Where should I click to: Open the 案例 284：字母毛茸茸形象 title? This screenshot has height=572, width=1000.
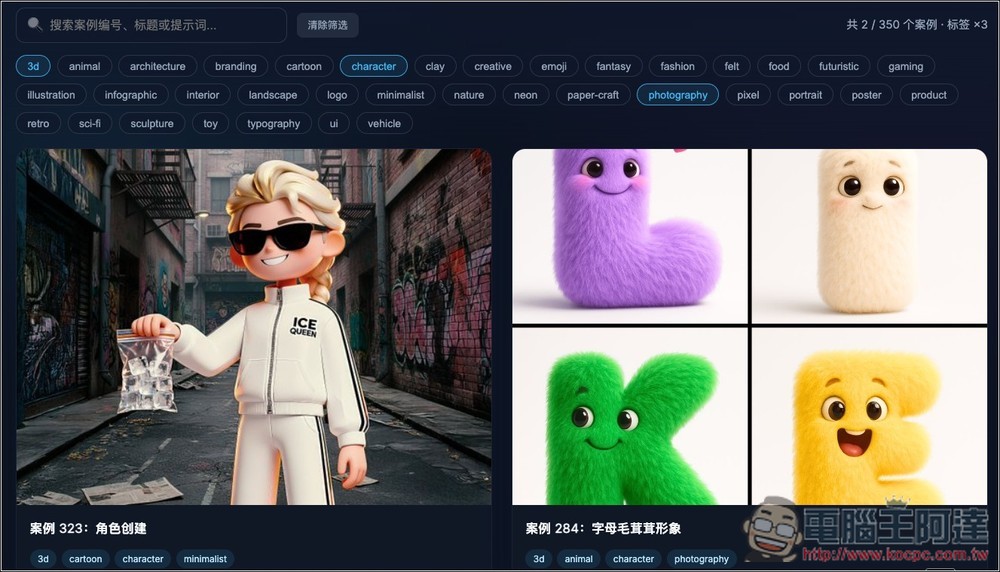click(x=603, y=528)
